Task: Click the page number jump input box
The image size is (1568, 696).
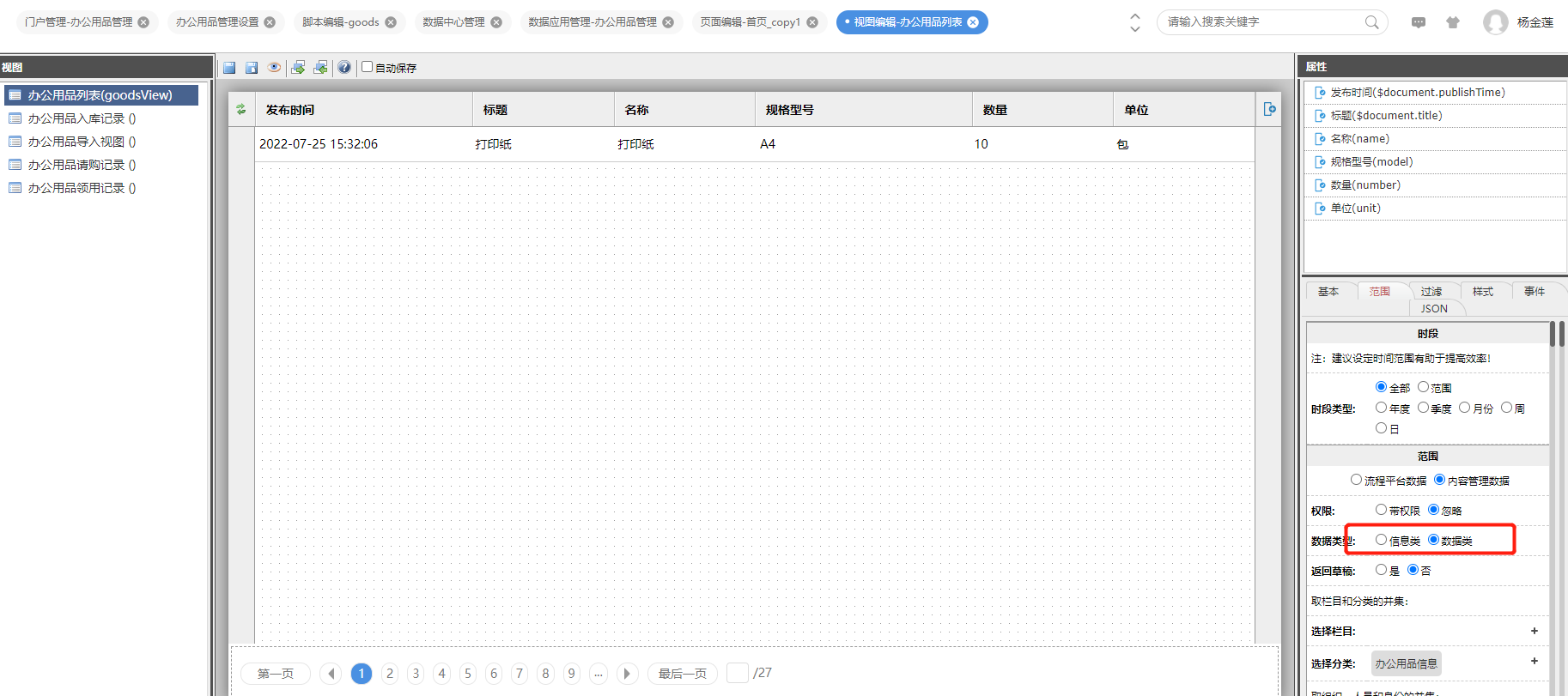Action: point(738,673)
